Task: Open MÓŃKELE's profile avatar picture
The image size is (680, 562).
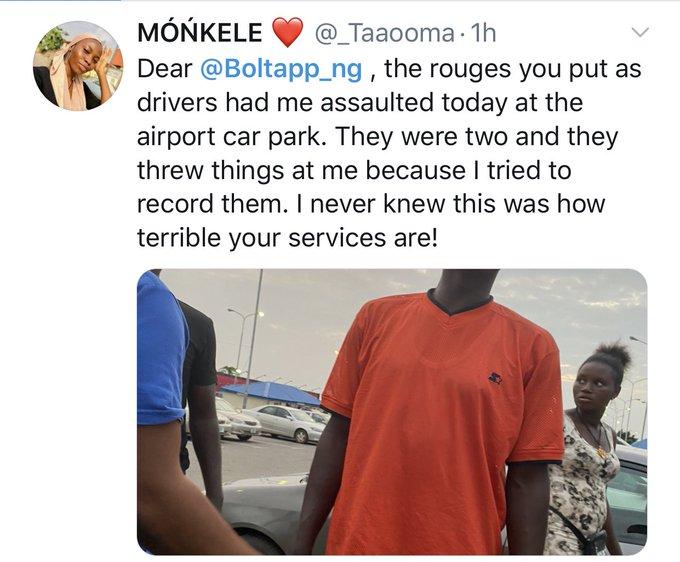Action: pos(78,66)
